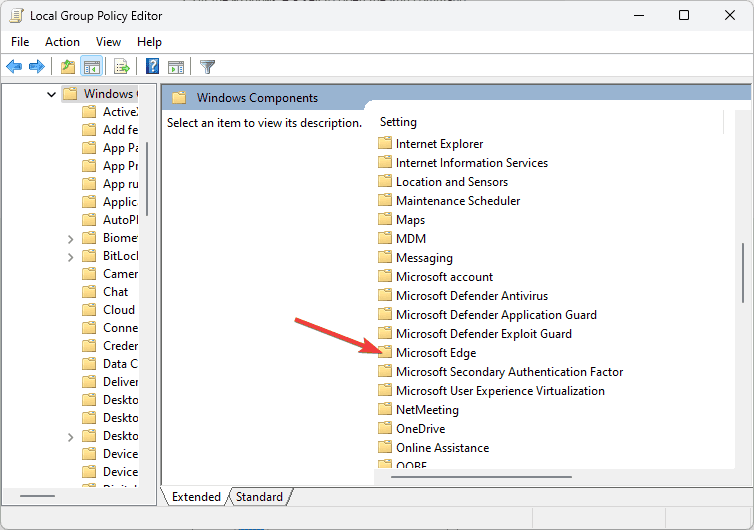This screenshot has width=754, height=530.
Task: Toggle the Show/Hide Action Pane icon
Action: point(176,67)
